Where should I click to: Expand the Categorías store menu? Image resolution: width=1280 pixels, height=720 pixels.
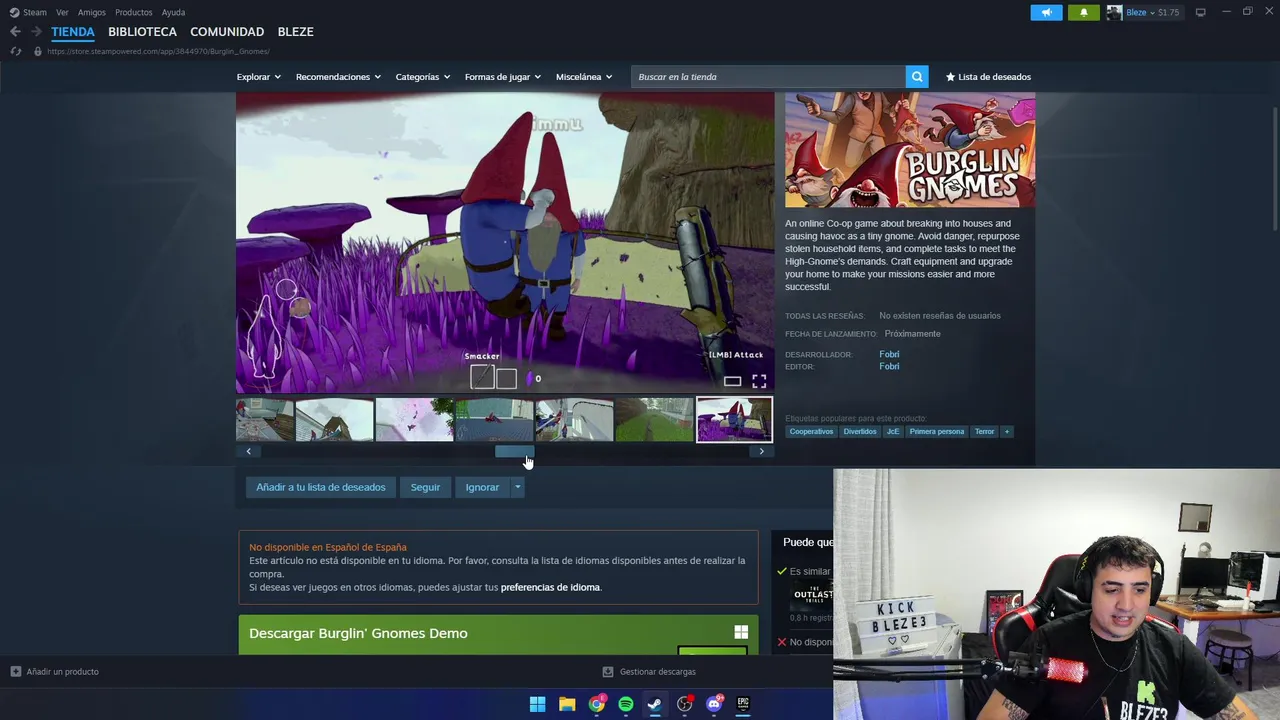tap(422, 77)
